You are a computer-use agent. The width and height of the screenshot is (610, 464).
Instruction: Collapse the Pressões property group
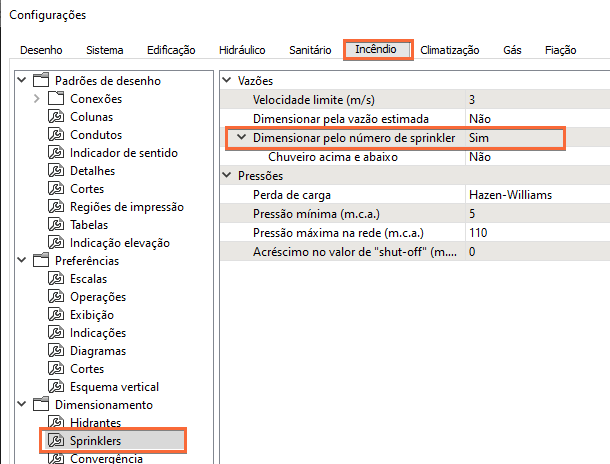pos(227,176)
